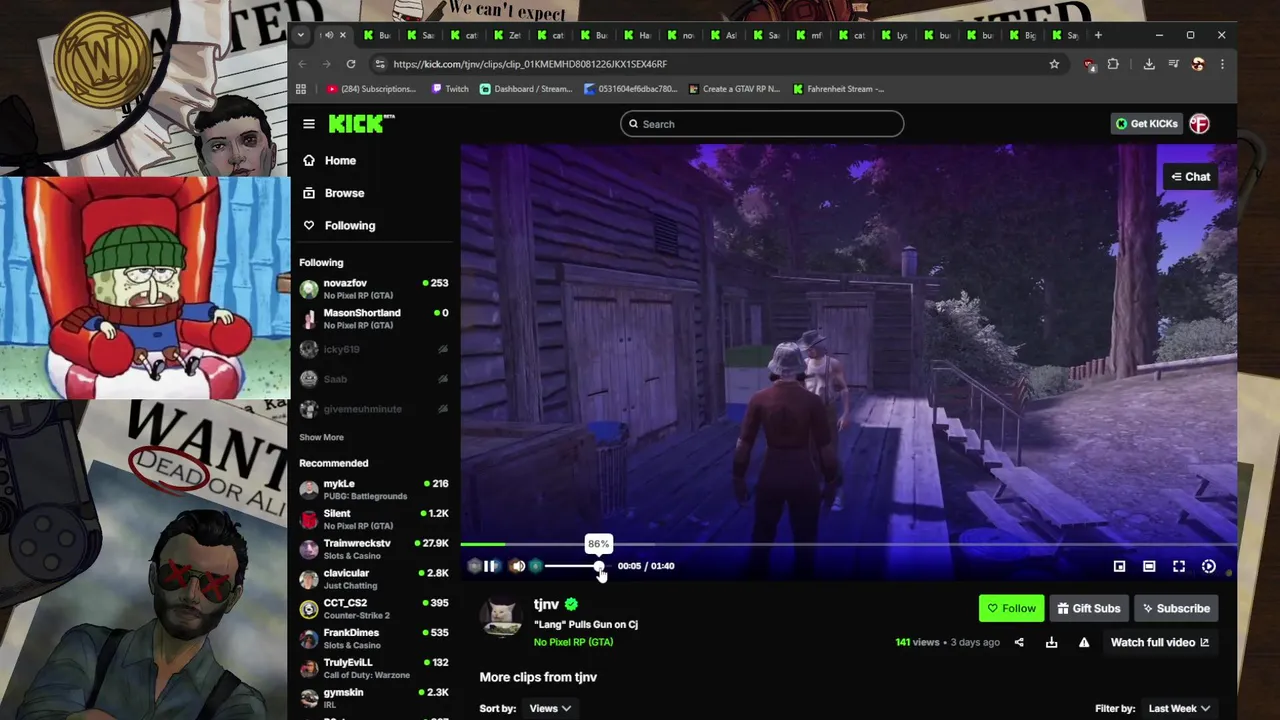Report the clip with warning icon
Image resolution: width=1280 pixels, height=720 pixels.
coord(1084,642)
